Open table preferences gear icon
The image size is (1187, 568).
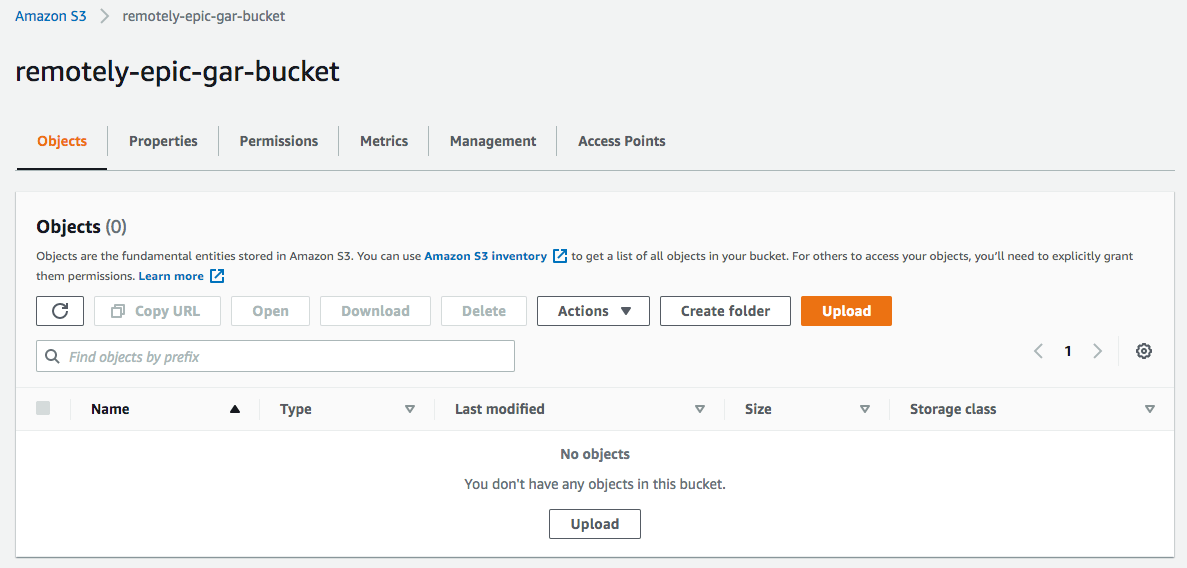(1144, 351)
